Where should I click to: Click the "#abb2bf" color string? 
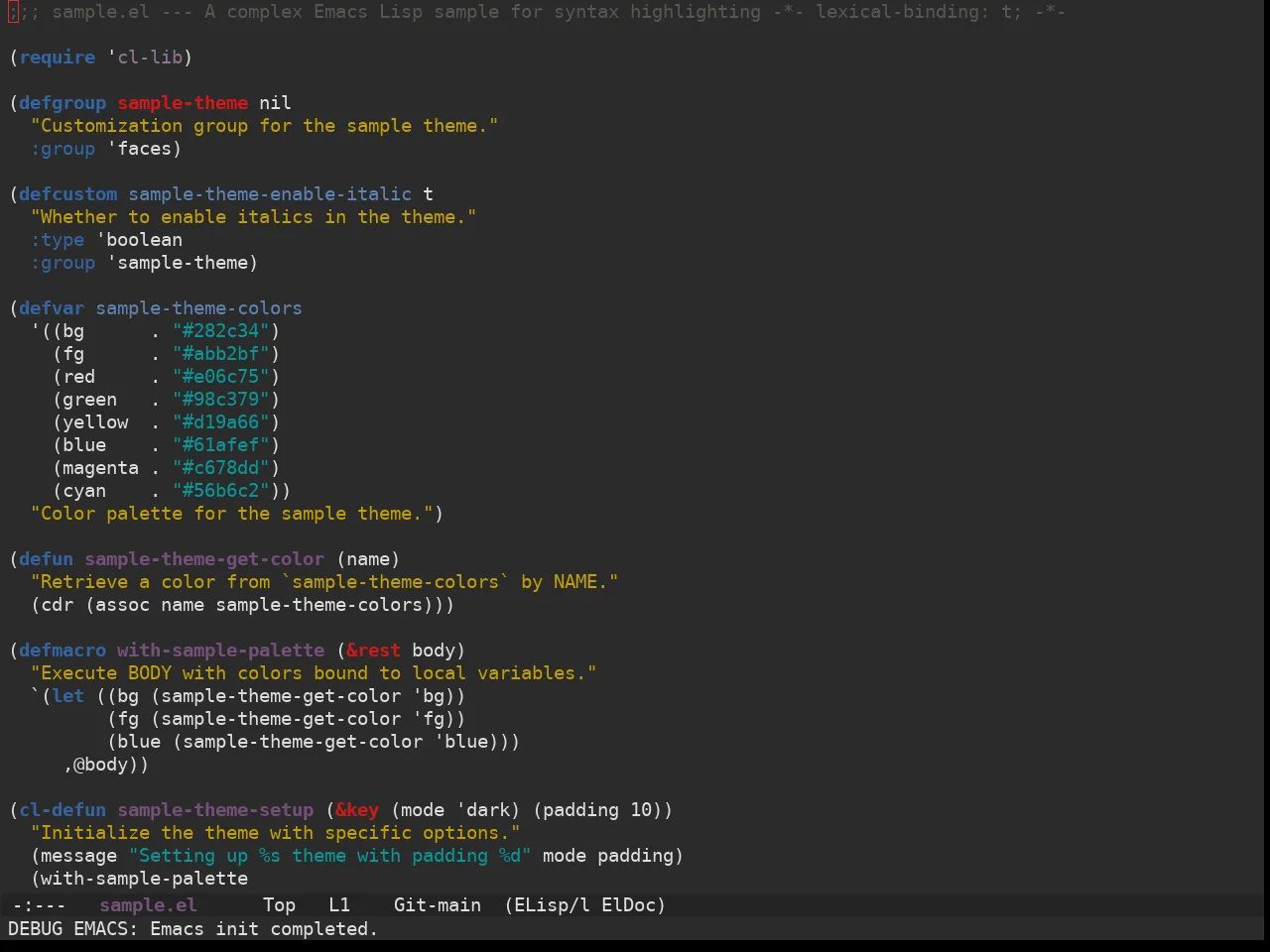tap(221, 354)
